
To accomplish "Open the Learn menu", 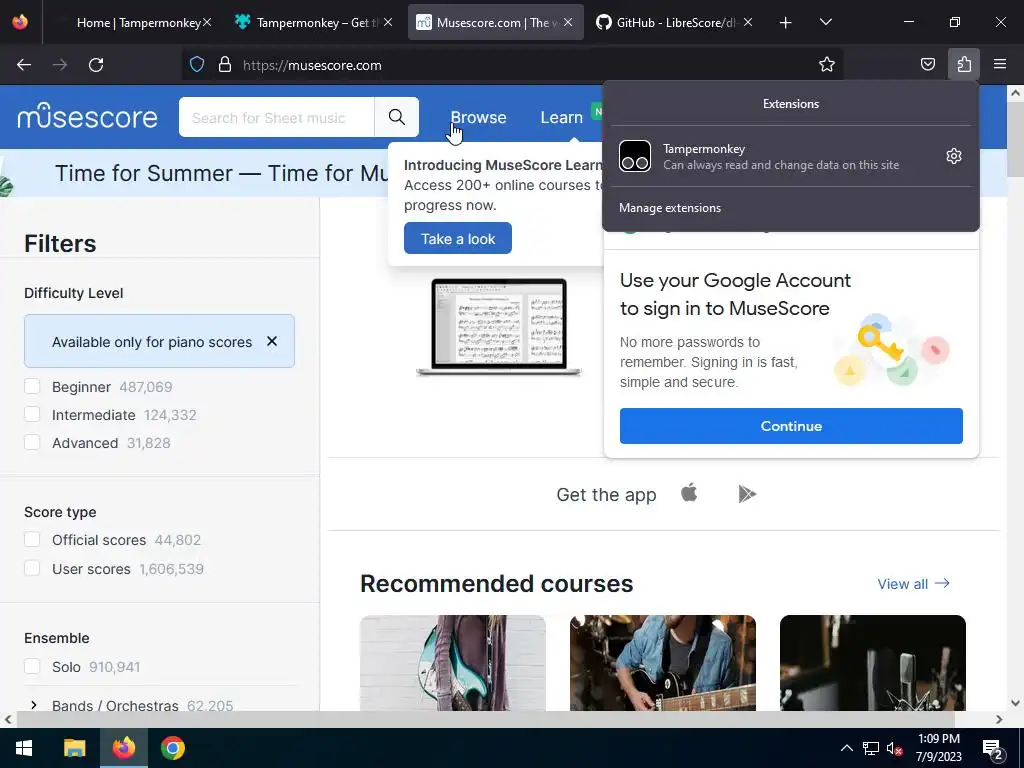I will (562, 118).
